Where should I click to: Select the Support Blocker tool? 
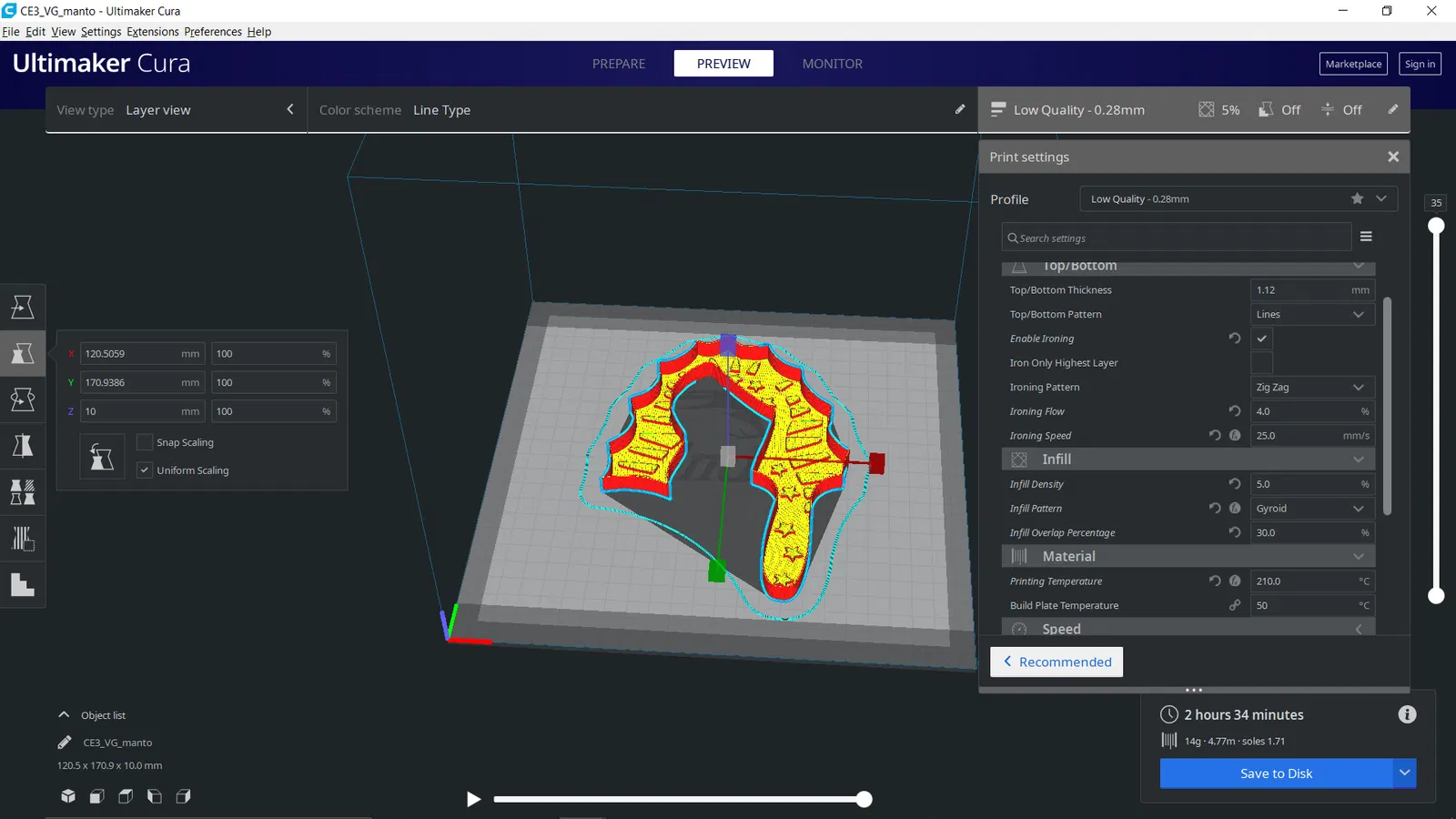(23, 539)
